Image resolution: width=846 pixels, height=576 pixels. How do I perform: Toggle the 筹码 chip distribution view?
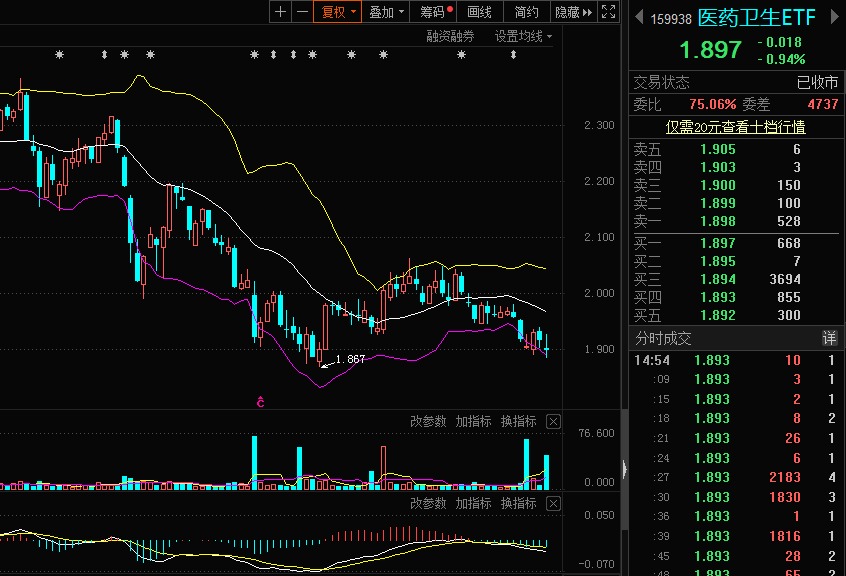click(x=433, y=12)
